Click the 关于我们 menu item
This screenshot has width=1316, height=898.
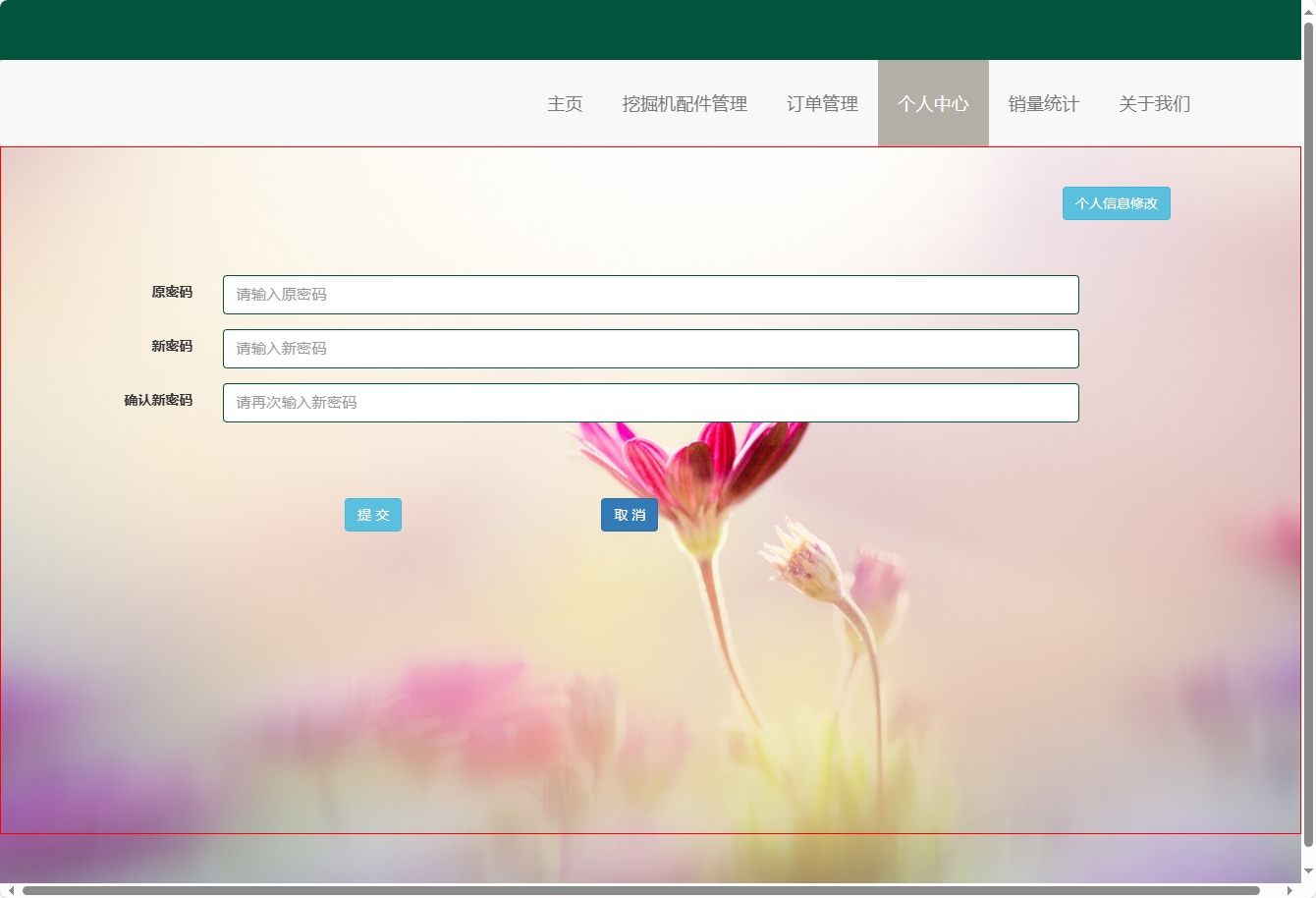click(1154, 103)
